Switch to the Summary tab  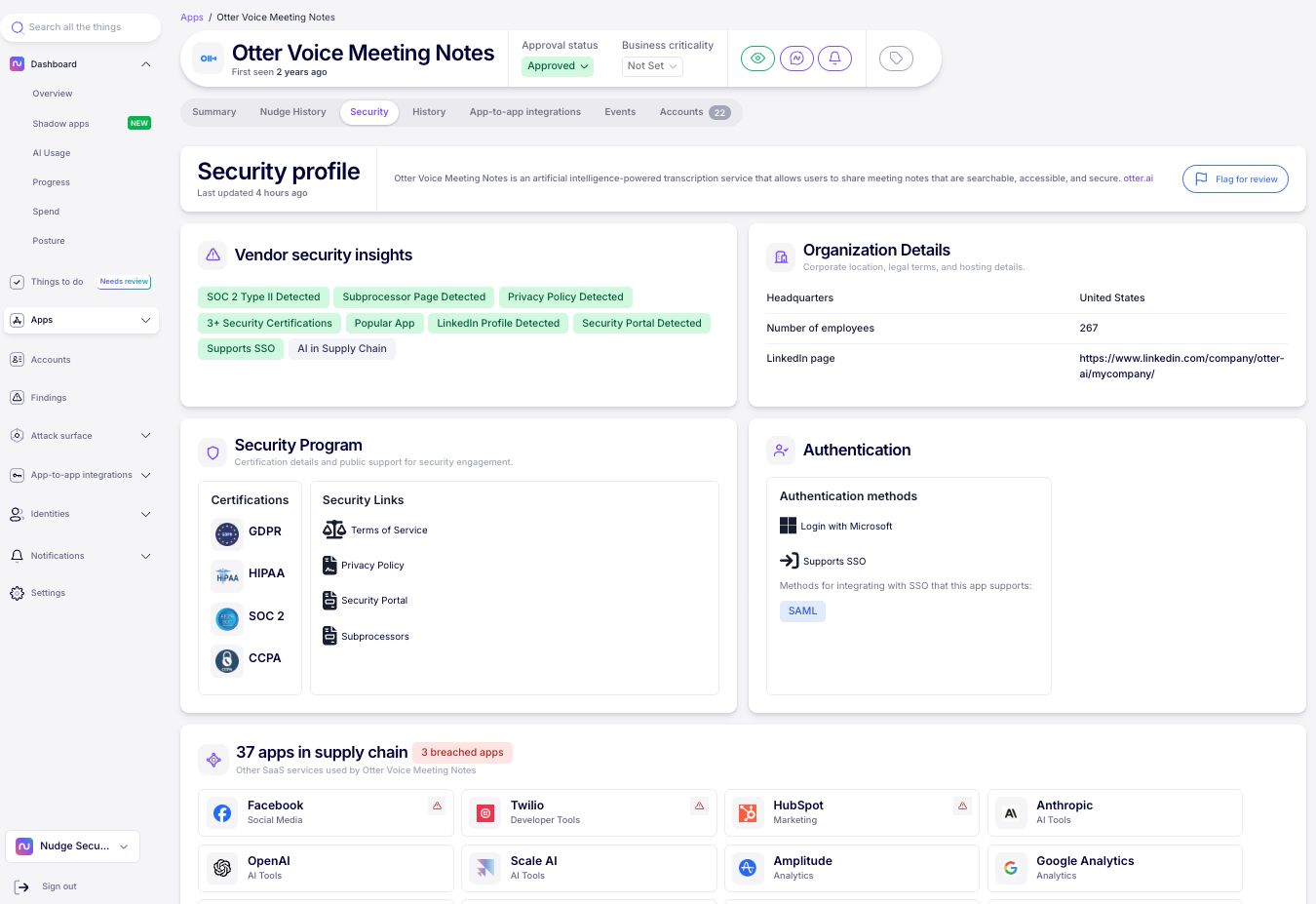[x=214, y=112]
